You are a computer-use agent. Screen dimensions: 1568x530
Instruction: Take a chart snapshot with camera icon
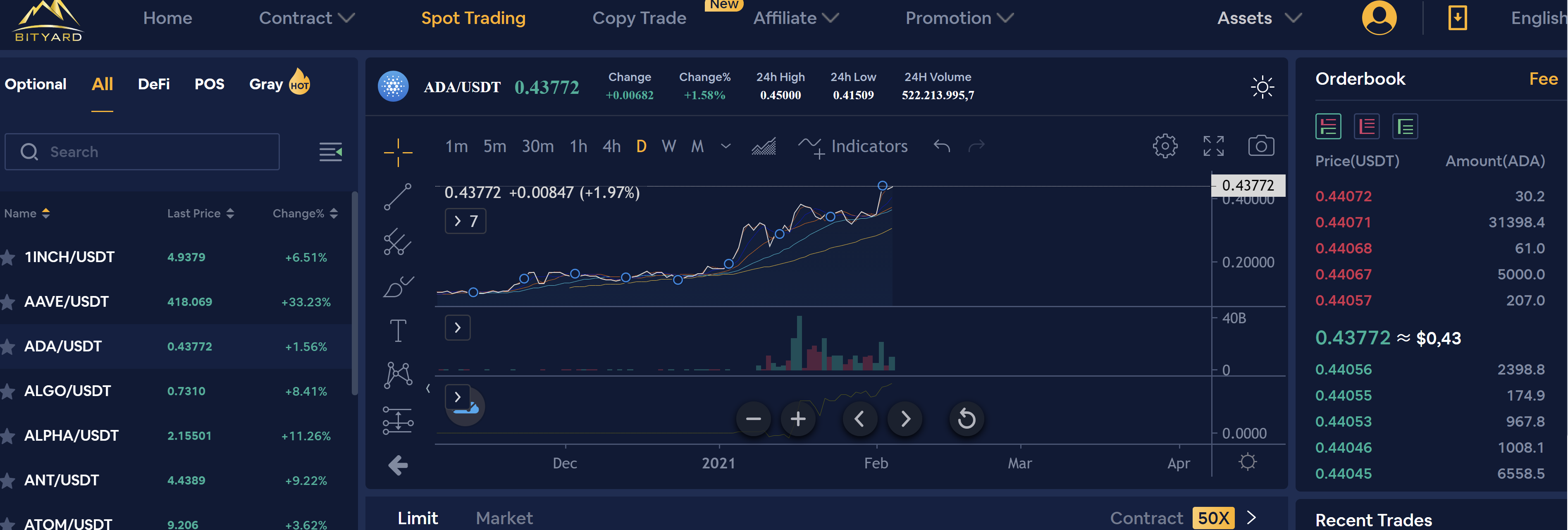pyautogui.click(x=1261, y=146)
